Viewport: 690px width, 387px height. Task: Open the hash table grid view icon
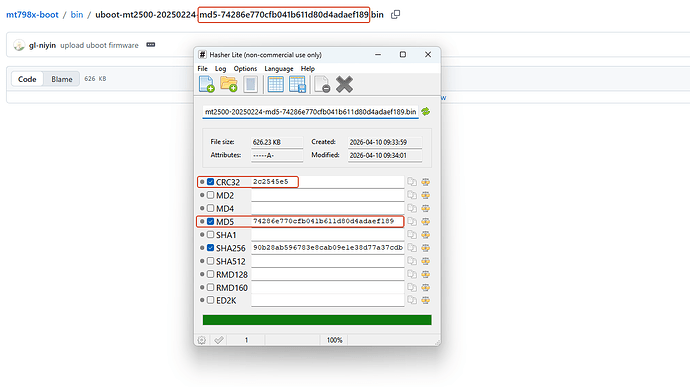275,84
